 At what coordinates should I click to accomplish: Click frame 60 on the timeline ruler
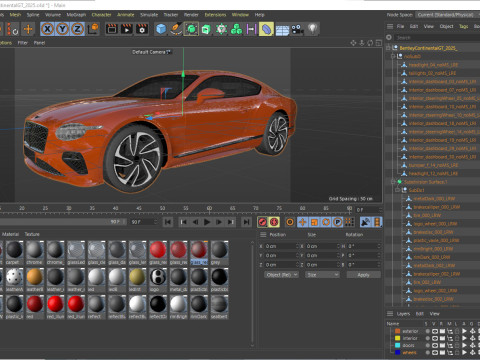click(x=209, y=209)
